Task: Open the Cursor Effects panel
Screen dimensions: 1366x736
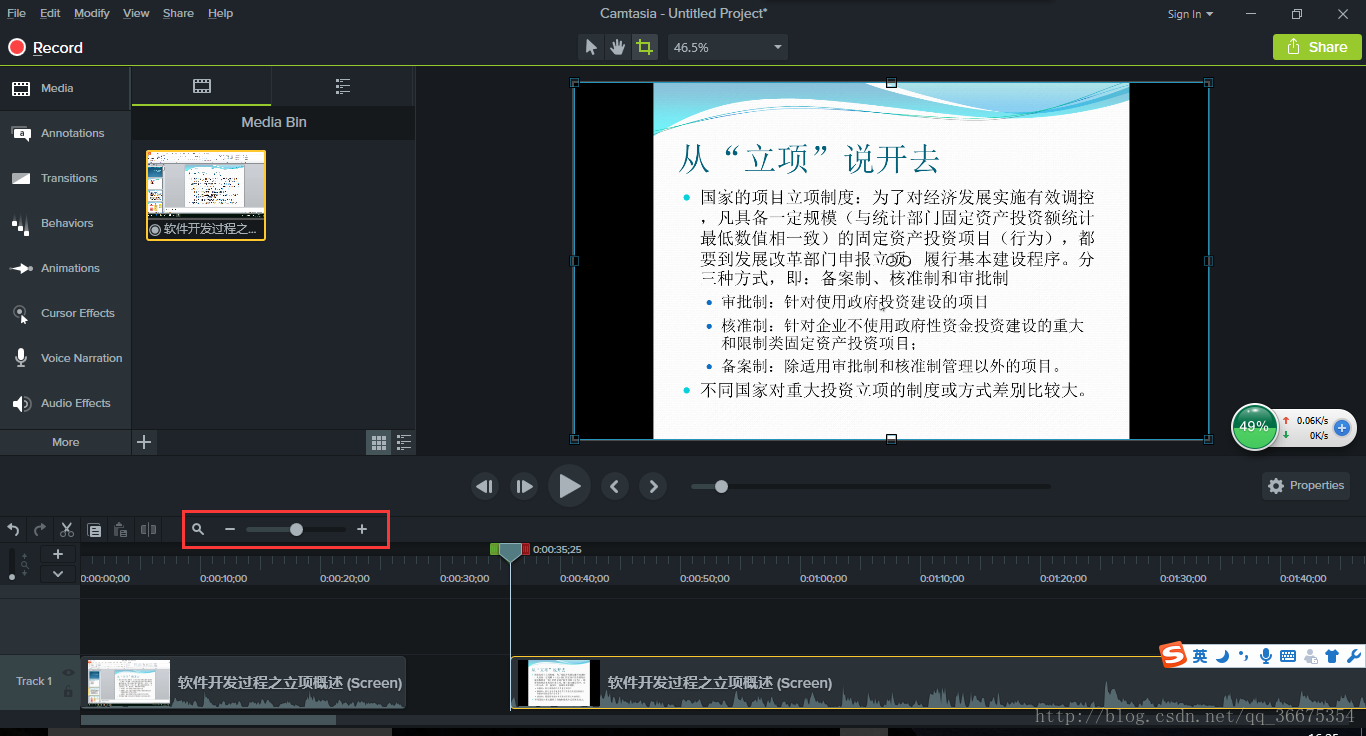Action: [65, 313]
